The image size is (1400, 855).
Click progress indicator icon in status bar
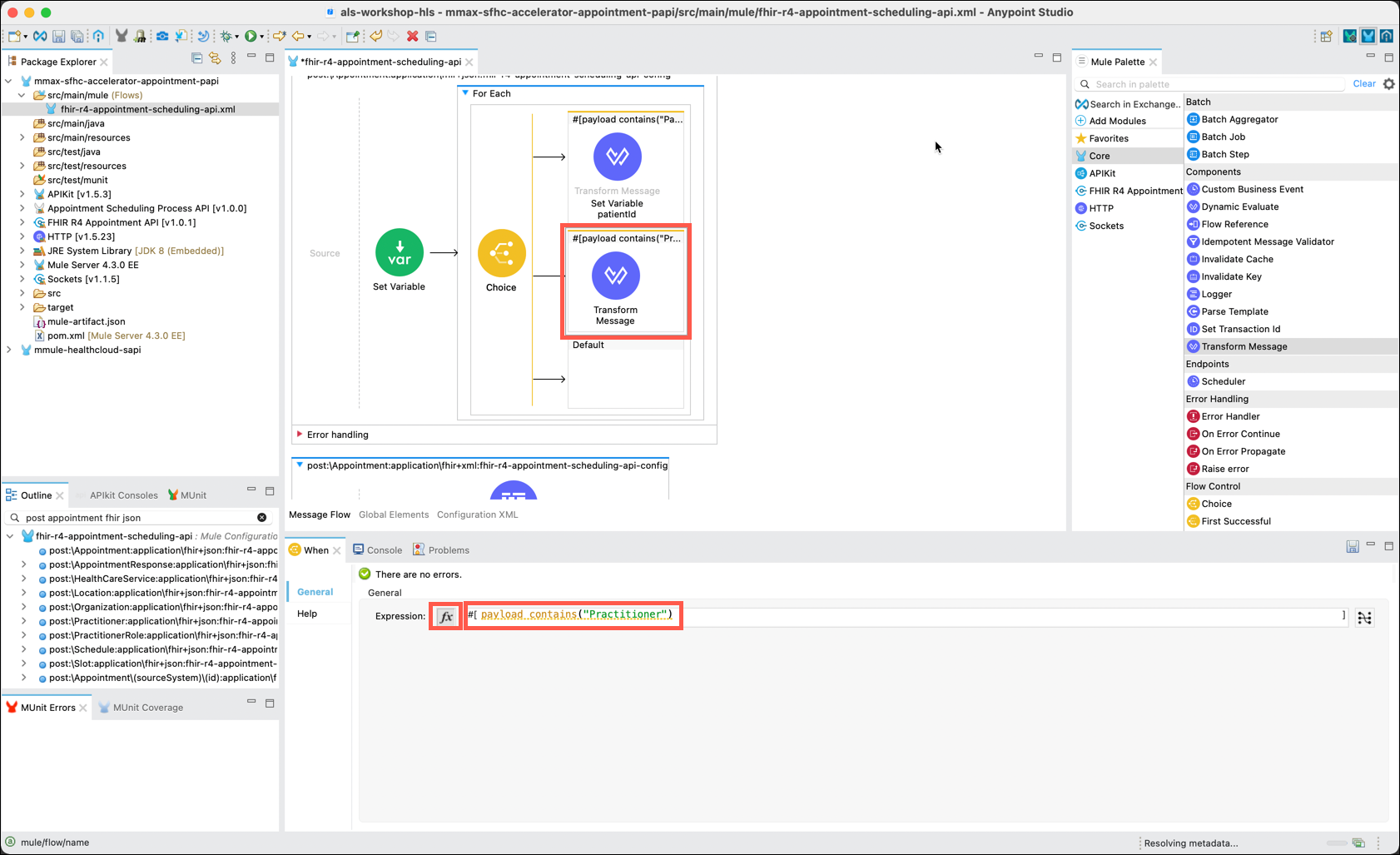1358,843
